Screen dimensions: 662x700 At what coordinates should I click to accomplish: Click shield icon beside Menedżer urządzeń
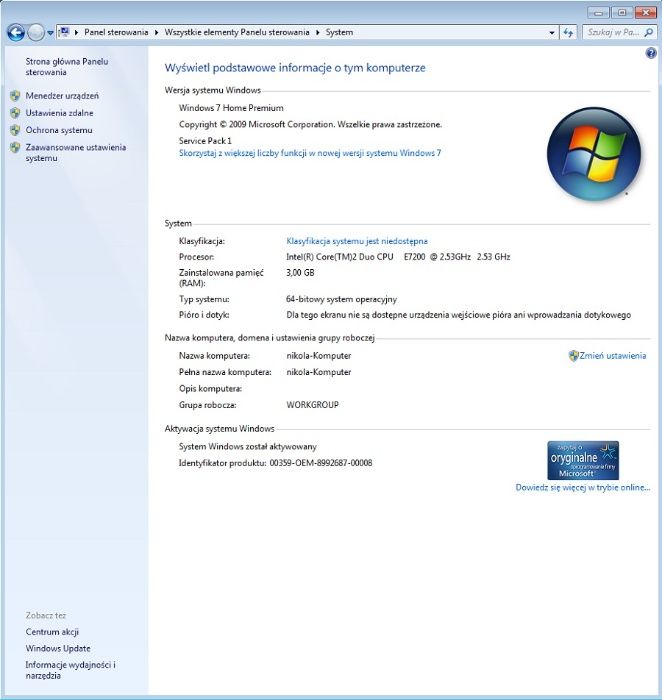(x=15, y=96)
